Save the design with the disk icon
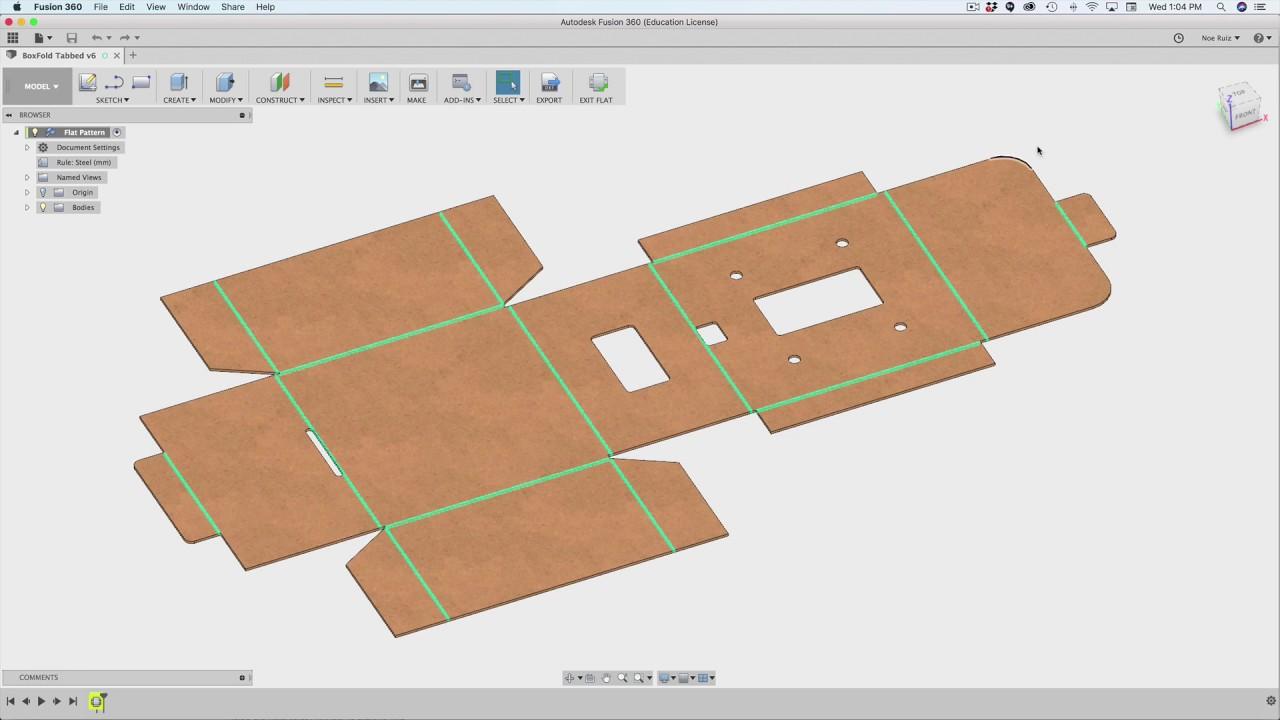Image resolution: width=1280 pixels, height=720 pixels. pos(71,38)
